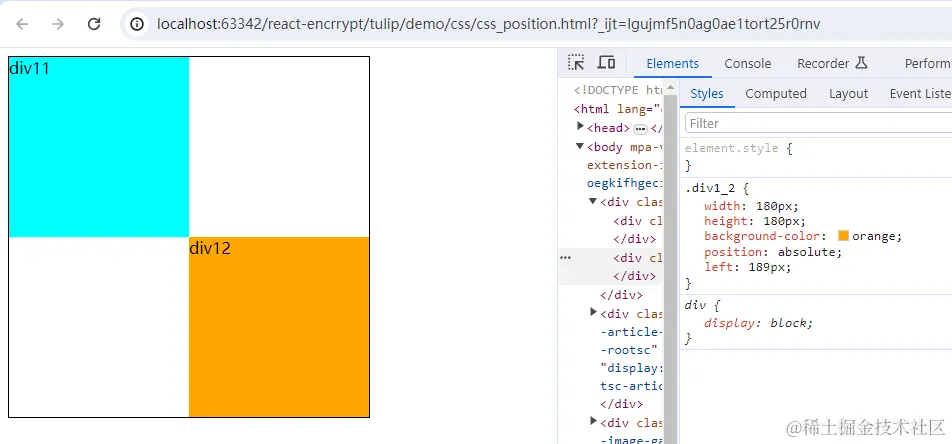Click the orange div12 box

pyautogui.click(x=279, y=327)
